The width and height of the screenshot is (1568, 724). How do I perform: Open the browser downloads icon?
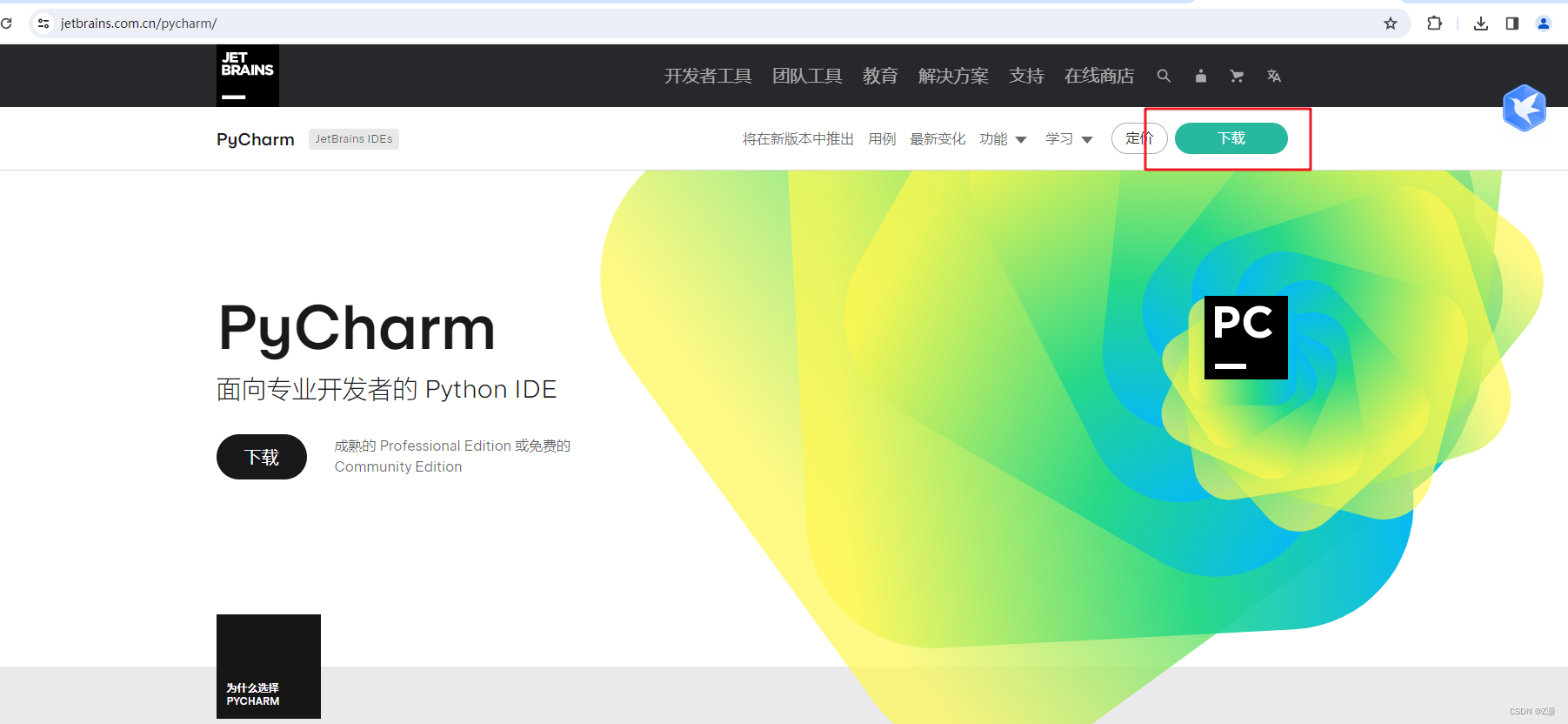click(x=1481, y=23)
